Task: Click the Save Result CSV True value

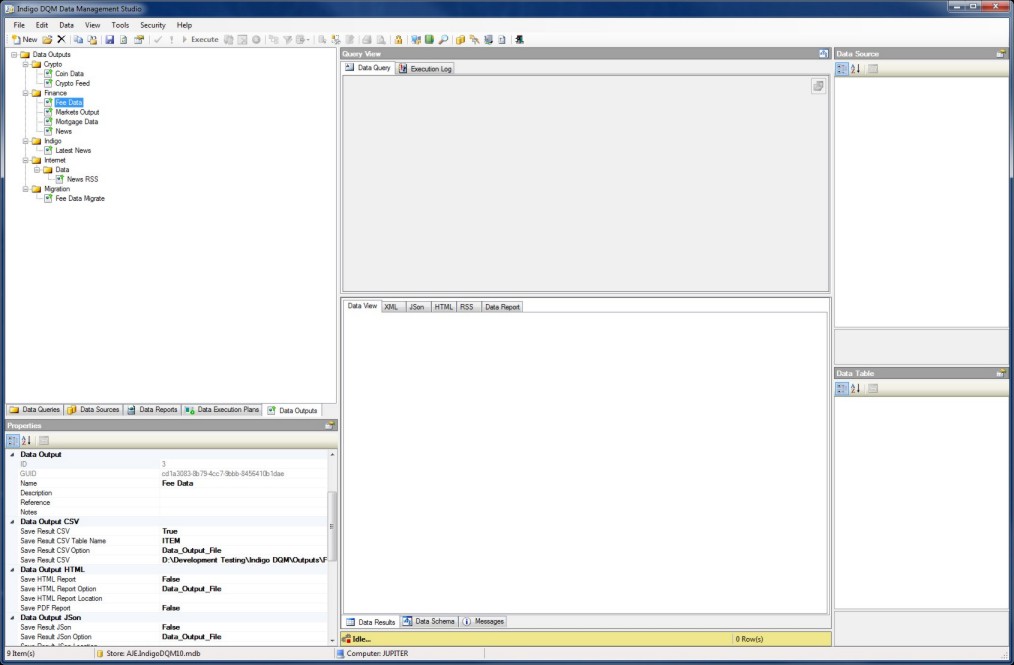Action: [x=170, y=531]
